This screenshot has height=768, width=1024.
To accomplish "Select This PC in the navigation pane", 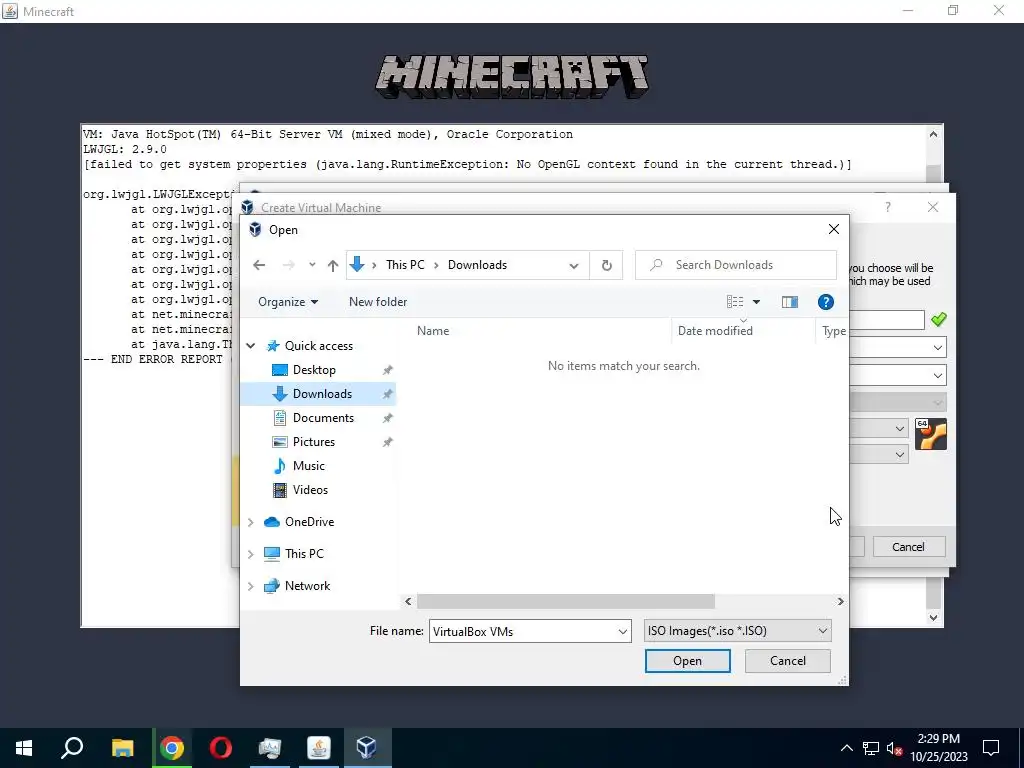I will coord(304,554).
